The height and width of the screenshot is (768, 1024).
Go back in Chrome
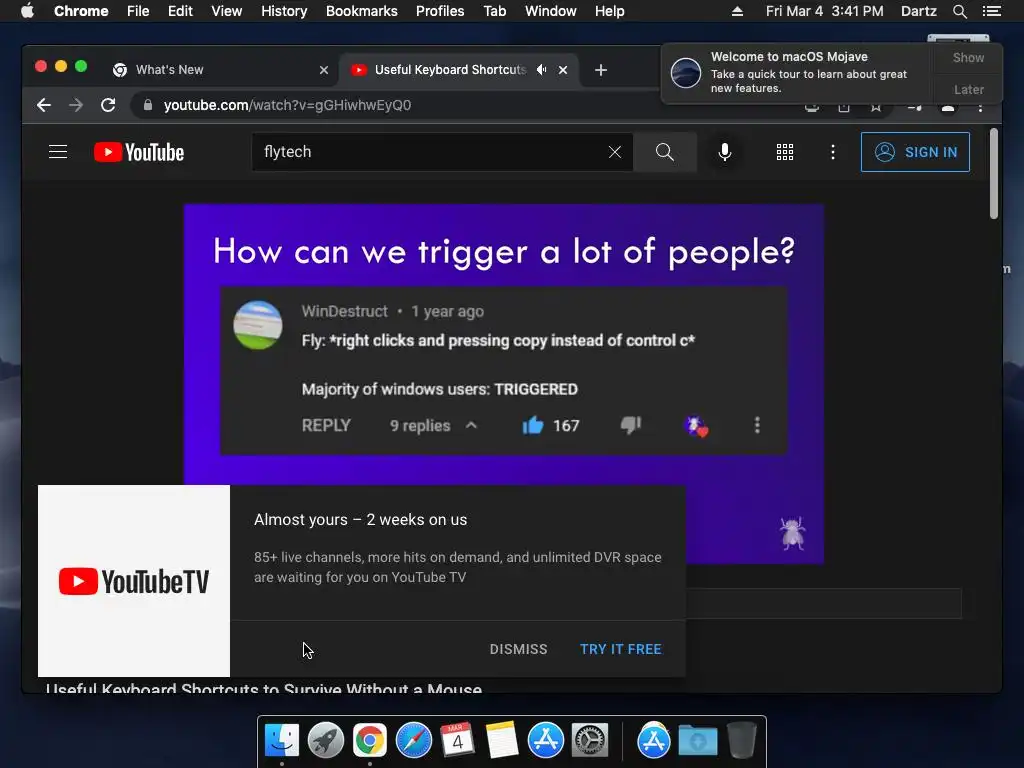point(44,105)
